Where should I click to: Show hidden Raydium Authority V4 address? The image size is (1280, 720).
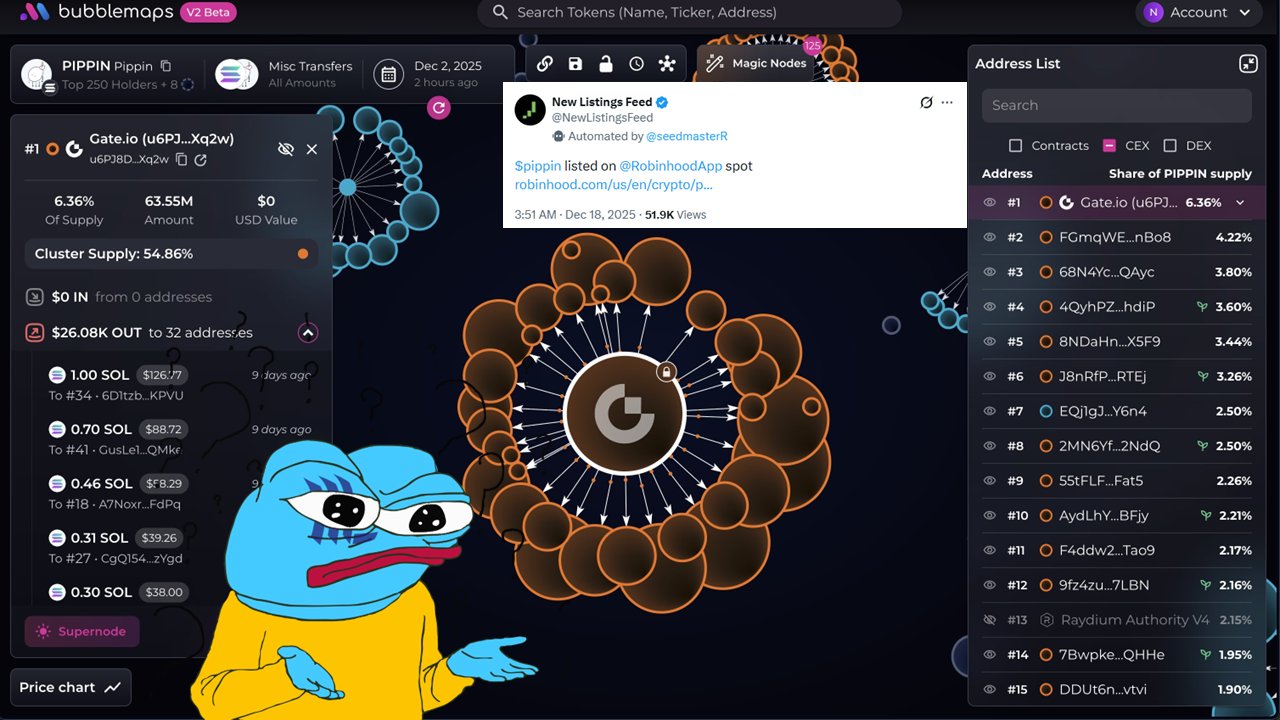990,620
